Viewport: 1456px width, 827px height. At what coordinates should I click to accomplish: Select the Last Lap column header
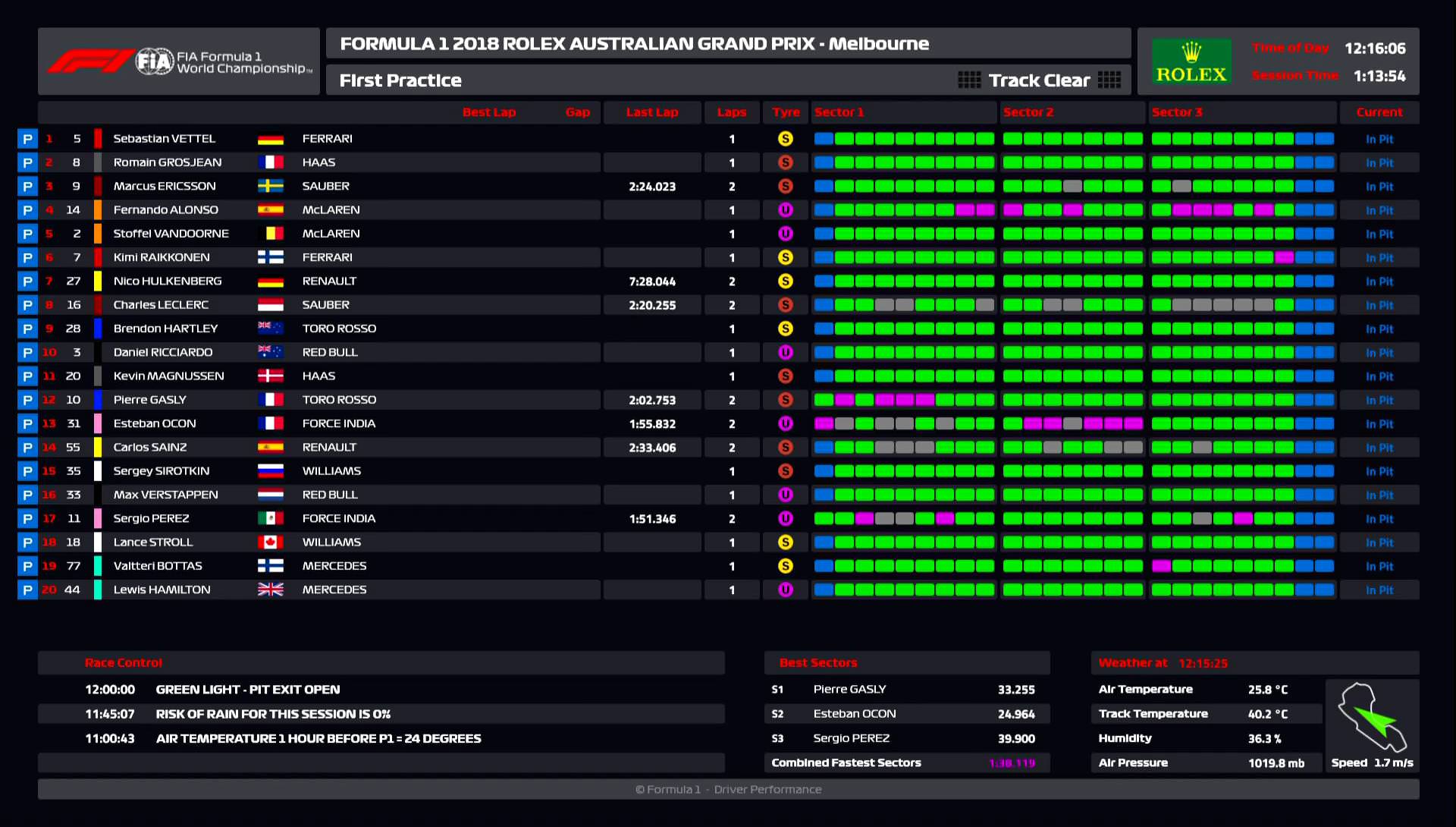click(x=652, y=112)
